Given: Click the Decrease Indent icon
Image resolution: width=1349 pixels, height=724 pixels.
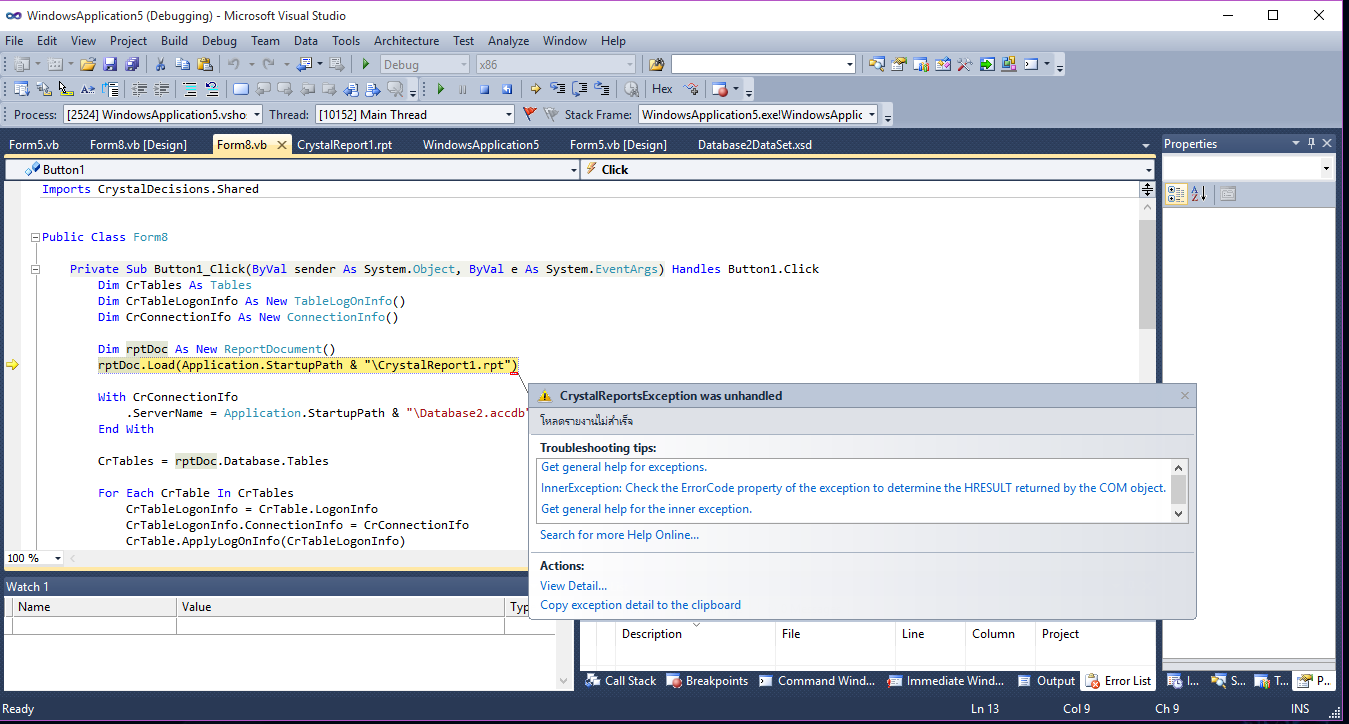Looking at the screenshot, I should (x=138, y=89).
